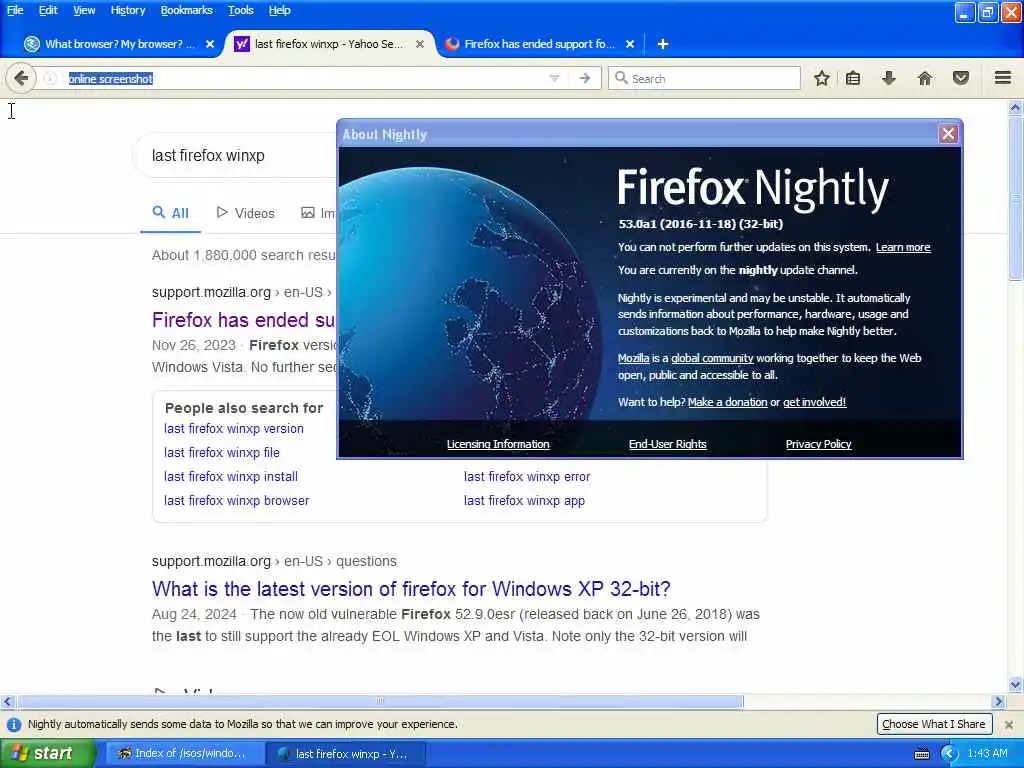Click Learn more link in About Nightly
The image size is (1024, 768).
click(x=903, y=248)
